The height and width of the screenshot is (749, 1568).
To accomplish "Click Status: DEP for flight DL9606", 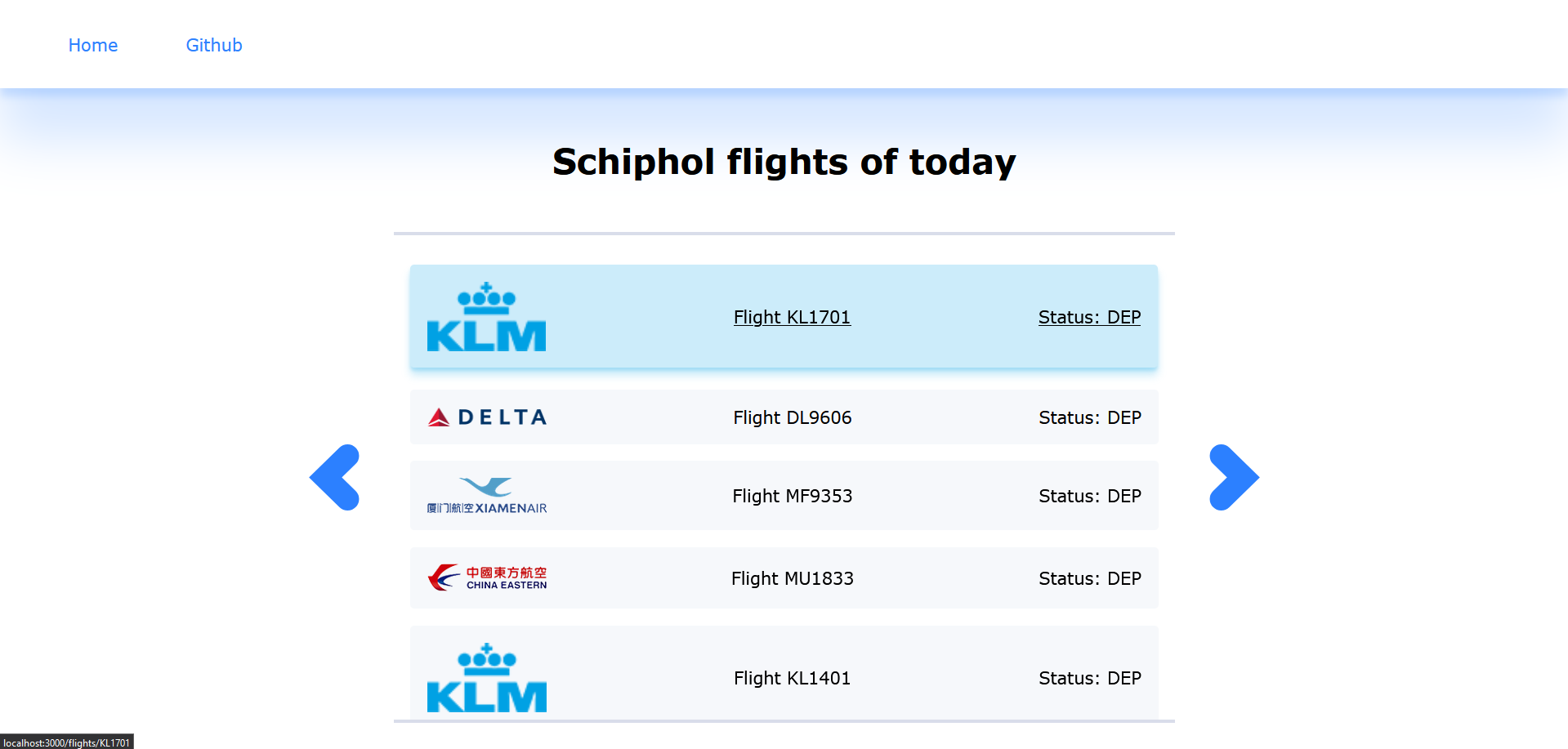I will (1089, 417).
